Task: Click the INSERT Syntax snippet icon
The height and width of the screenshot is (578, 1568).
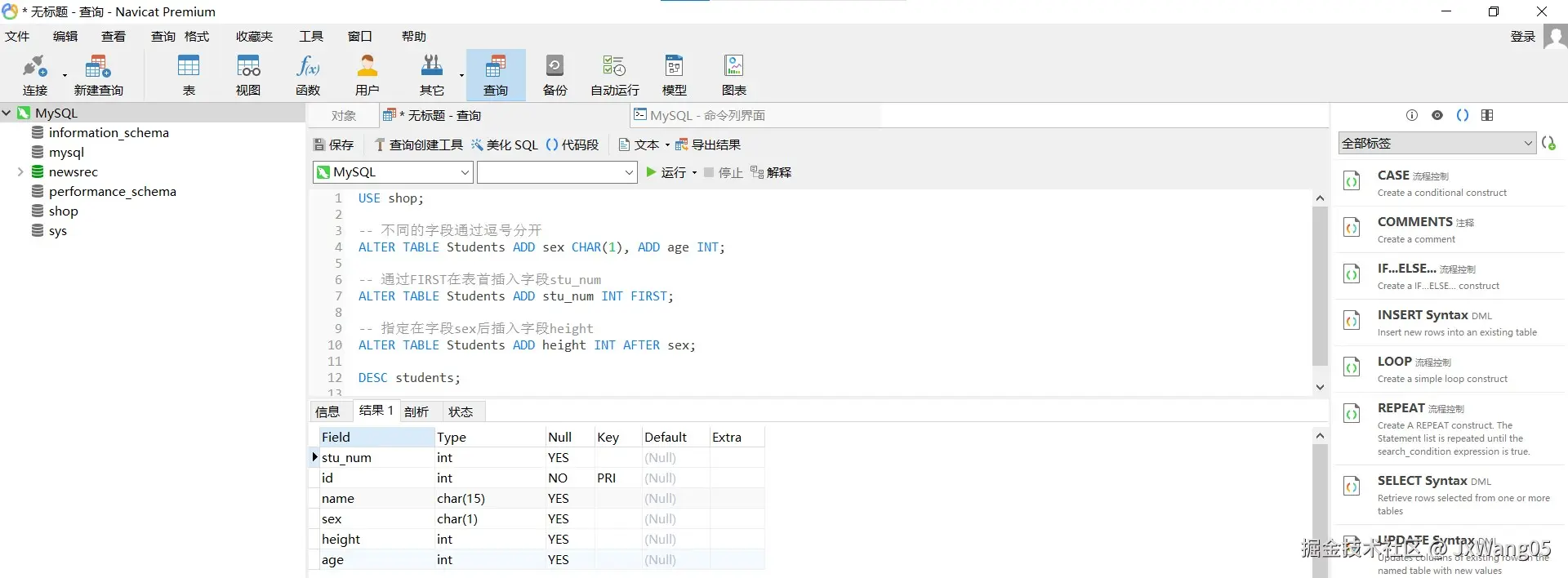Action: 1352,321
